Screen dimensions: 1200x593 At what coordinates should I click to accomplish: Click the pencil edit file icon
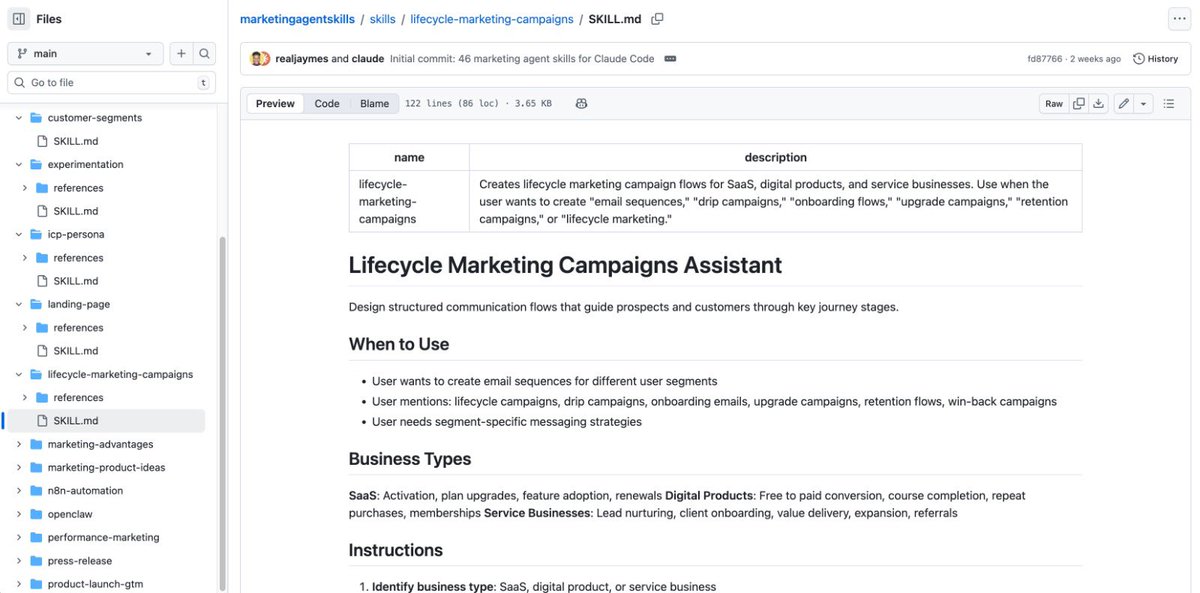coord(1124,103)
